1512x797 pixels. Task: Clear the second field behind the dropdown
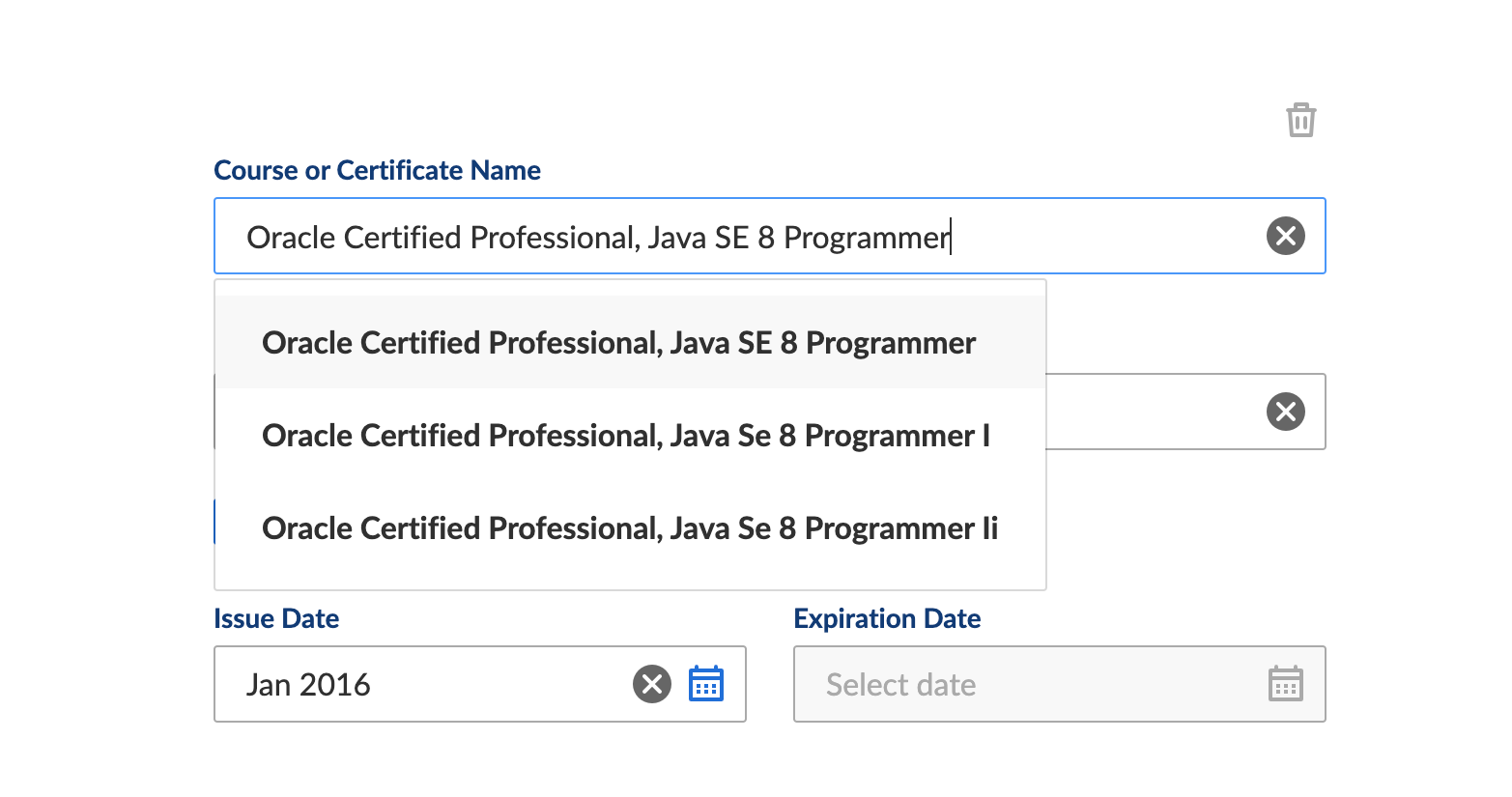[1285, 412]
